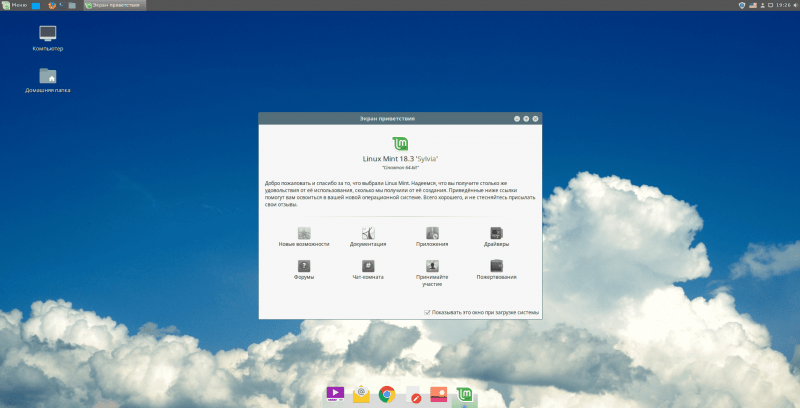Click the Форумы label
Screen dimensions: 800x408
point(304,277)
